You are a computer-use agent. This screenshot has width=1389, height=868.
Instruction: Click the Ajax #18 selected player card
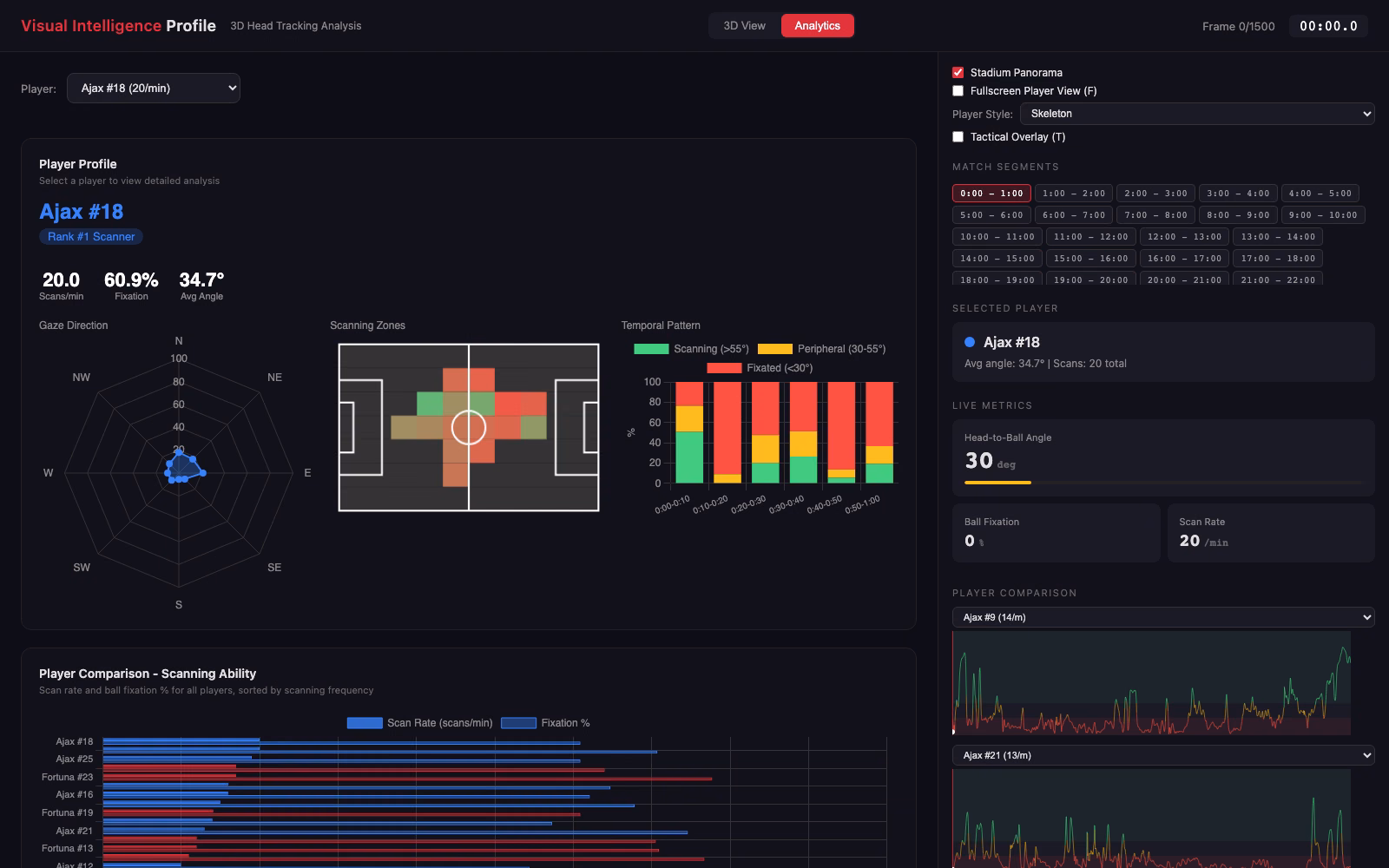pos(1163,352)
